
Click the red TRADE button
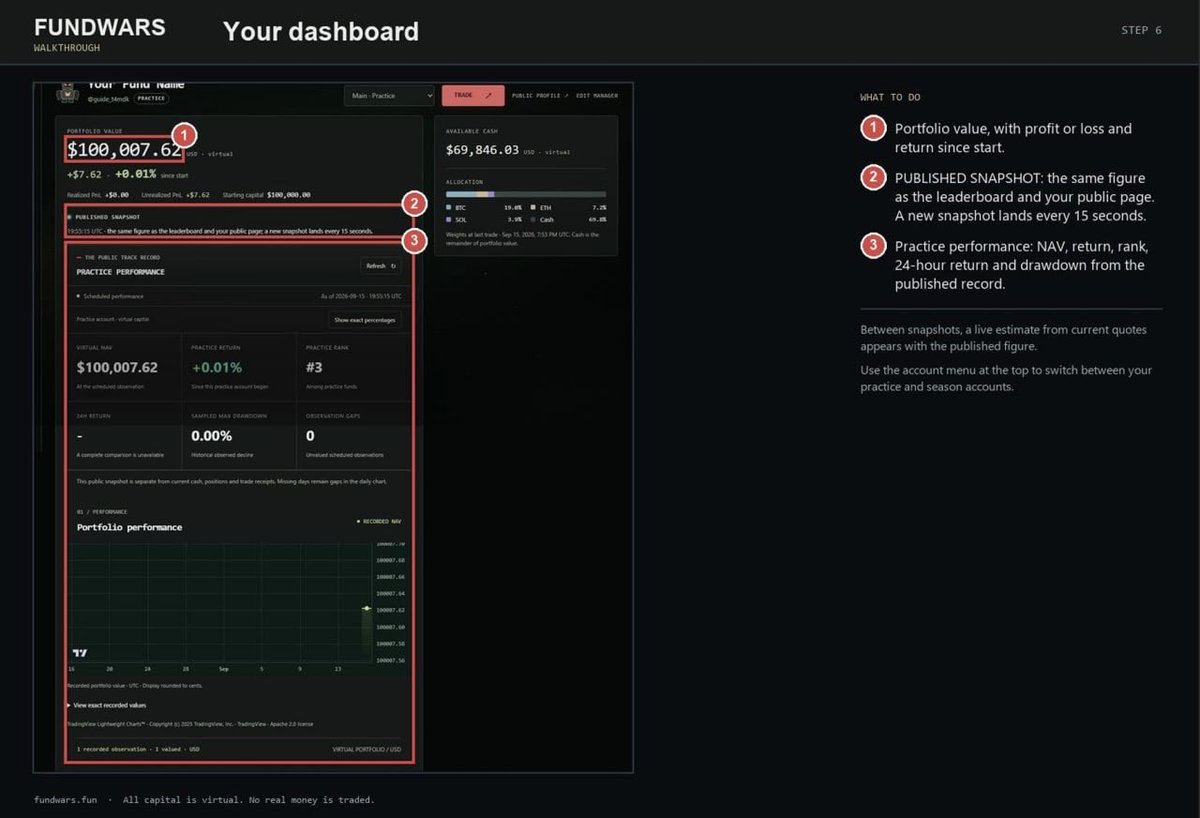473,95
